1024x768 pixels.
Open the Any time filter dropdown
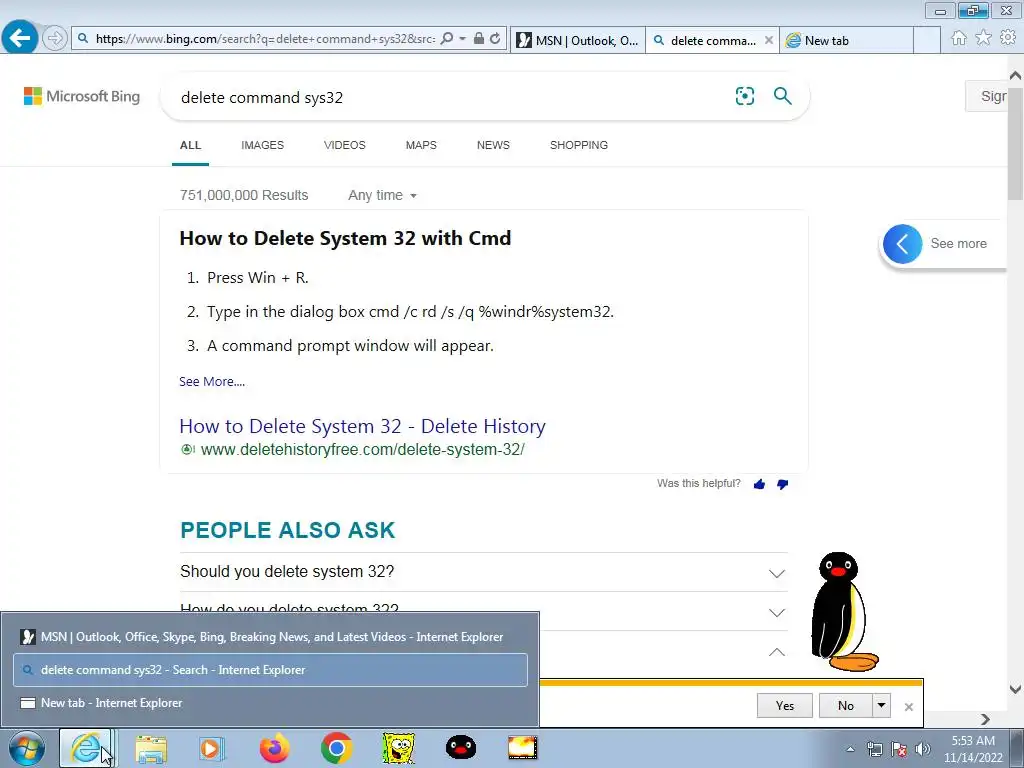382,195
